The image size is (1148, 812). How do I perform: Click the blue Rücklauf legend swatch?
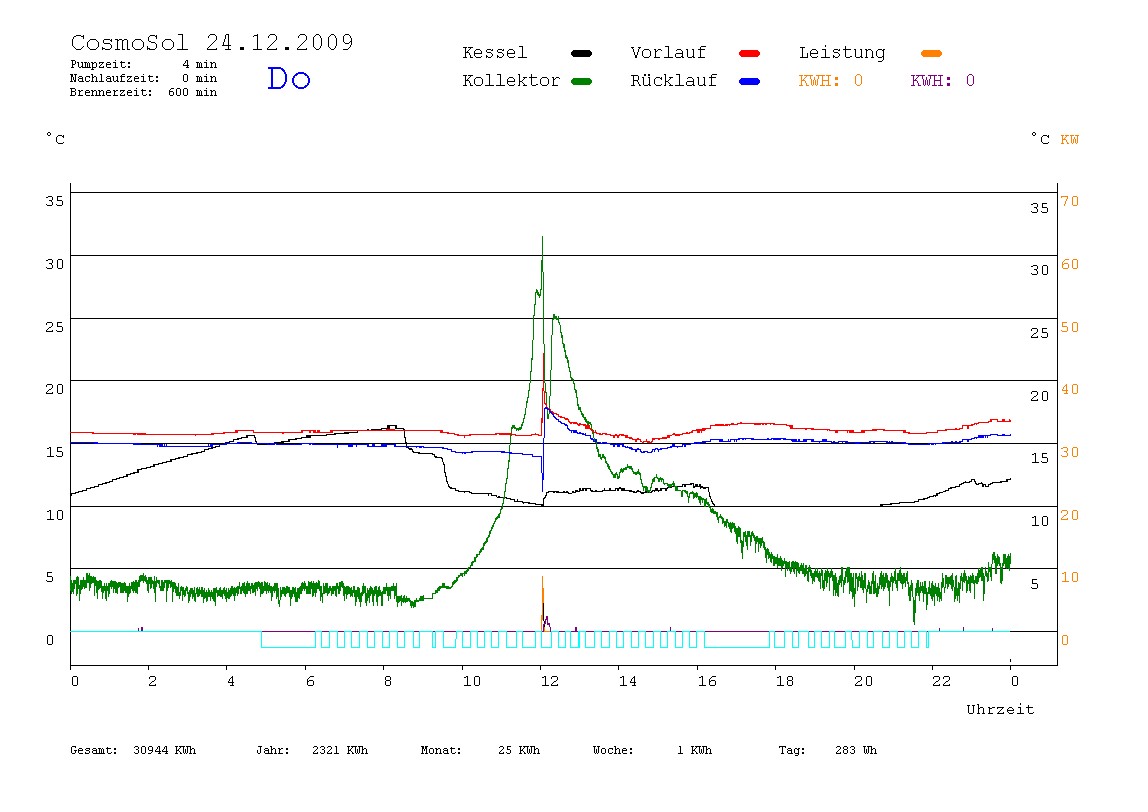[750, 81]
